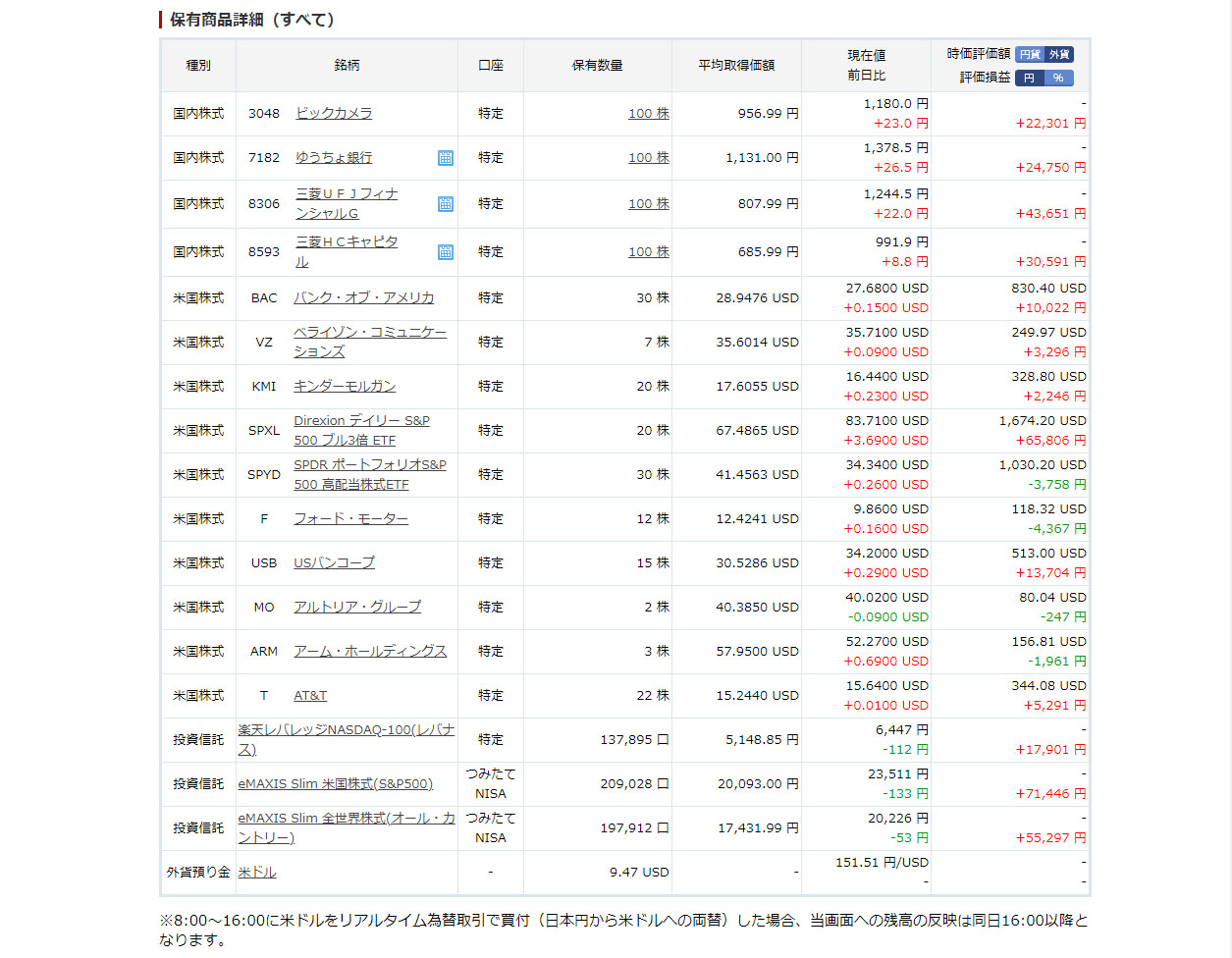Click calendar icon beside 三菱UFJフィナンシャルG
1232x958 pixels.
coord(445,204)
